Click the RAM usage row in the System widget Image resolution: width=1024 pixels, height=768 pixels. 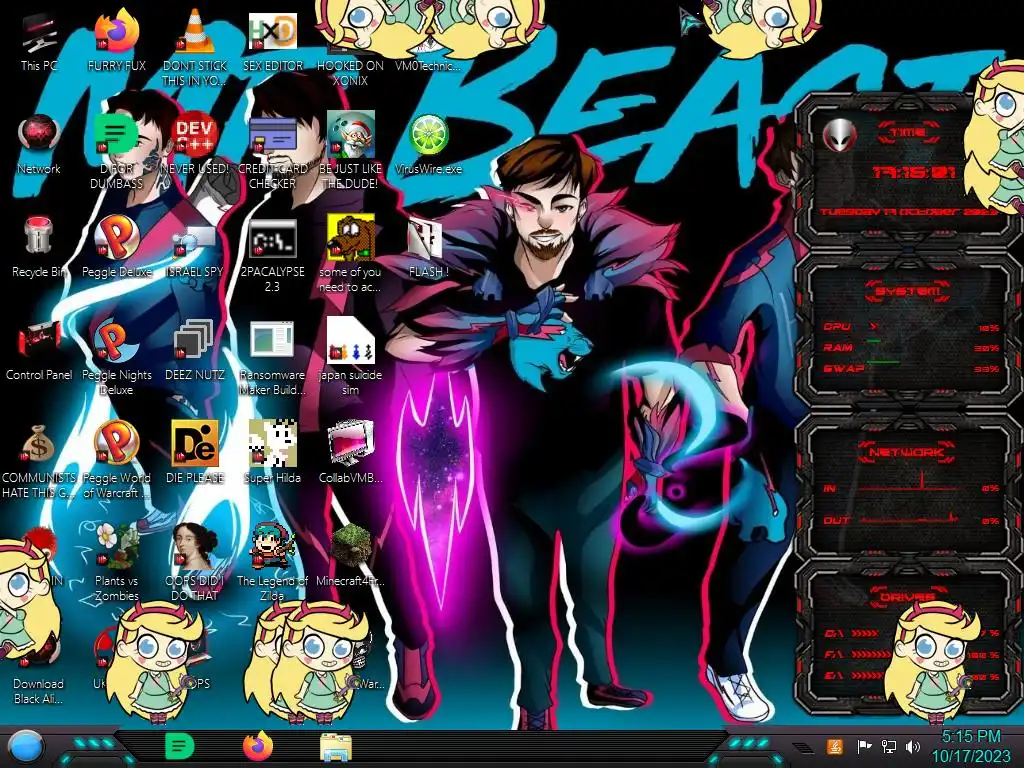click(x=911, y=347)
